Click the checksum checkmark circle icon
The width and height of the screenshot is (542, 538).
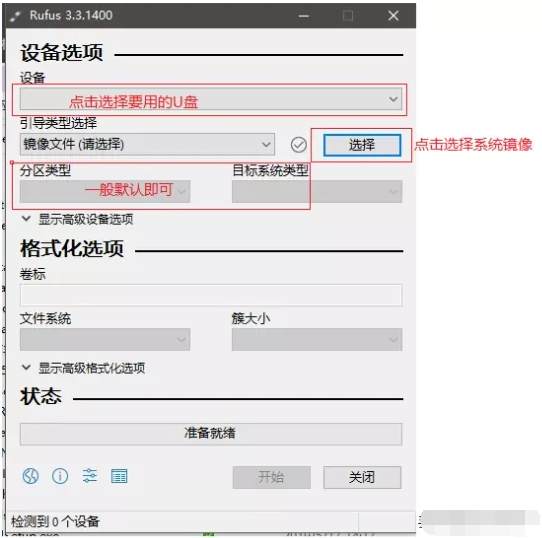coord(298,145)
